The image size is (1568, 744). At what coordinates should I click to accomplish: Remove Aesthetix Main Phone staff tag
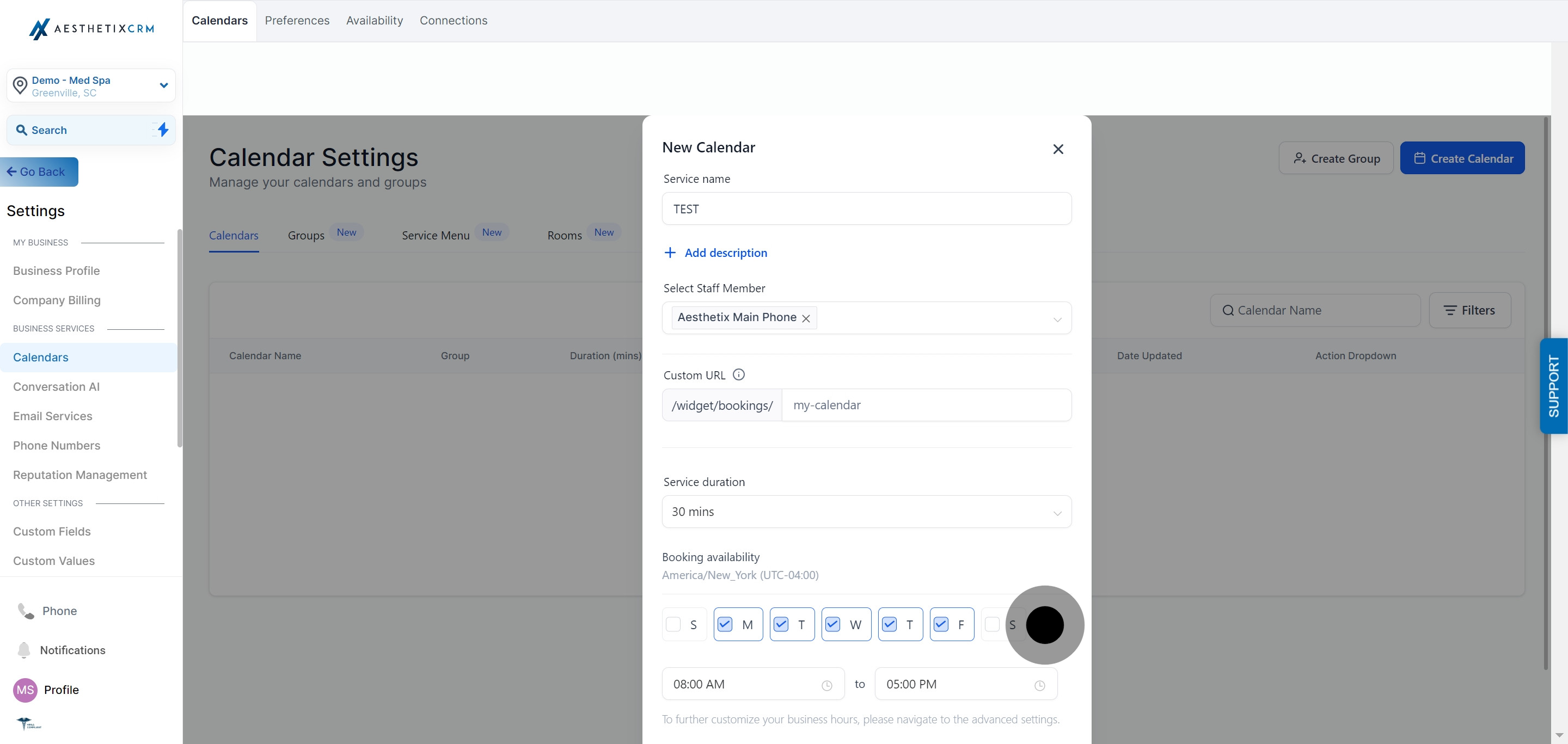[x=806, y=318]
